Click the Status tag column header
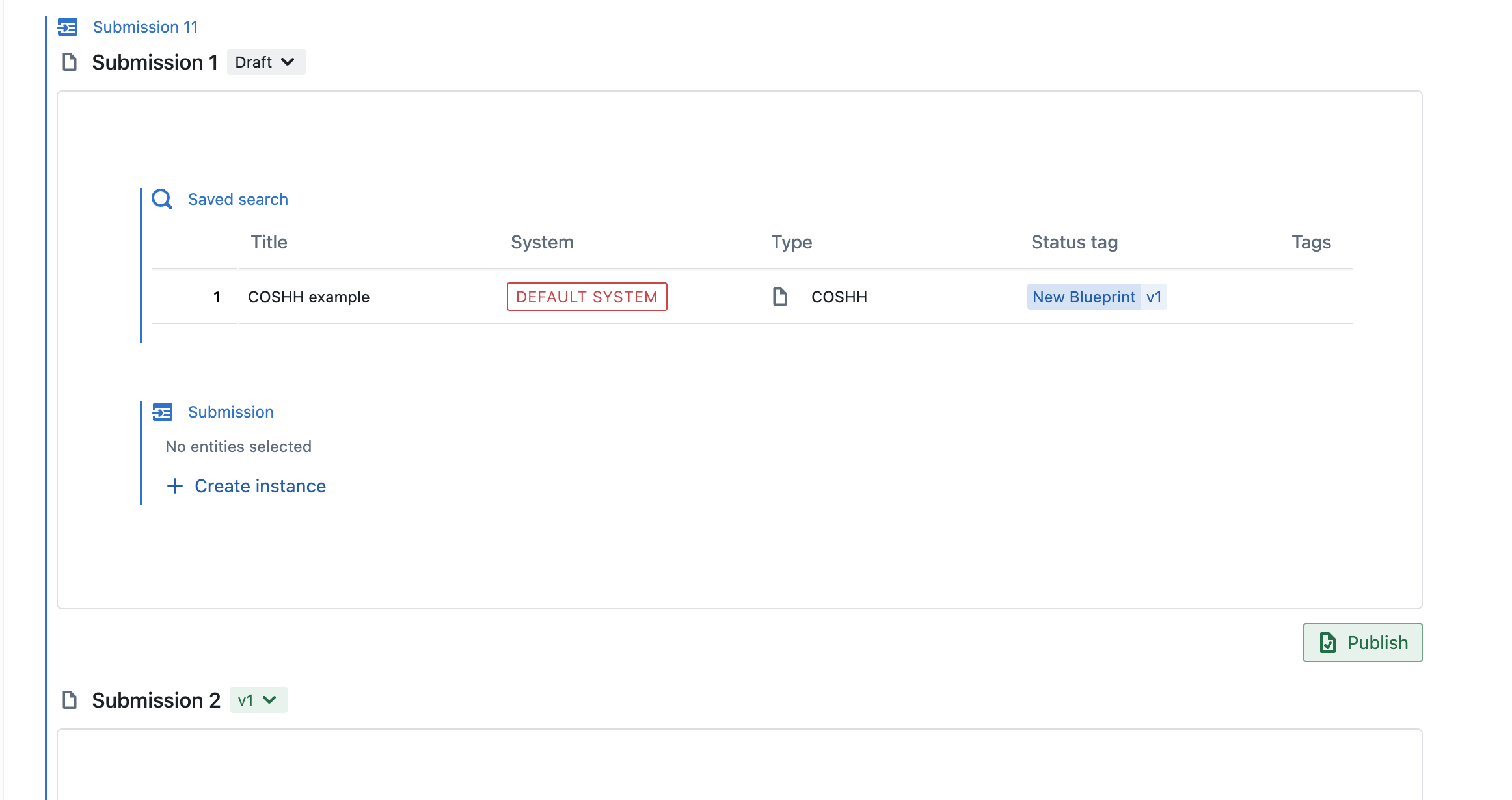Screen dimensions: 1512x800 tap(1074, 242)
